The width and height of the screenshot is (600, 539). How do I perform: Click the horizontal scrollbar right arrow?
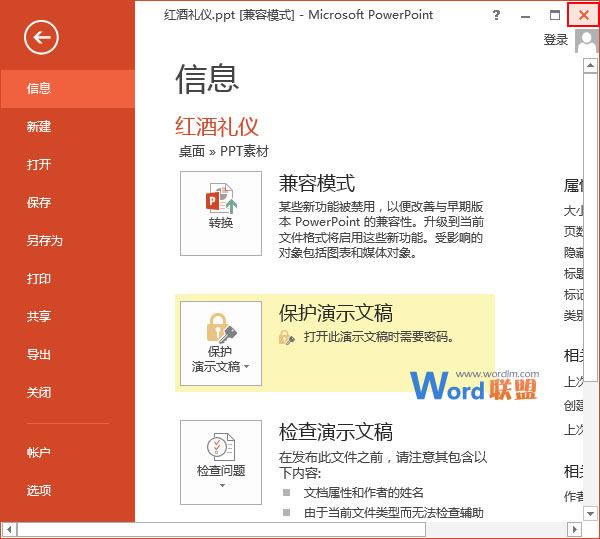pos(574,530)
